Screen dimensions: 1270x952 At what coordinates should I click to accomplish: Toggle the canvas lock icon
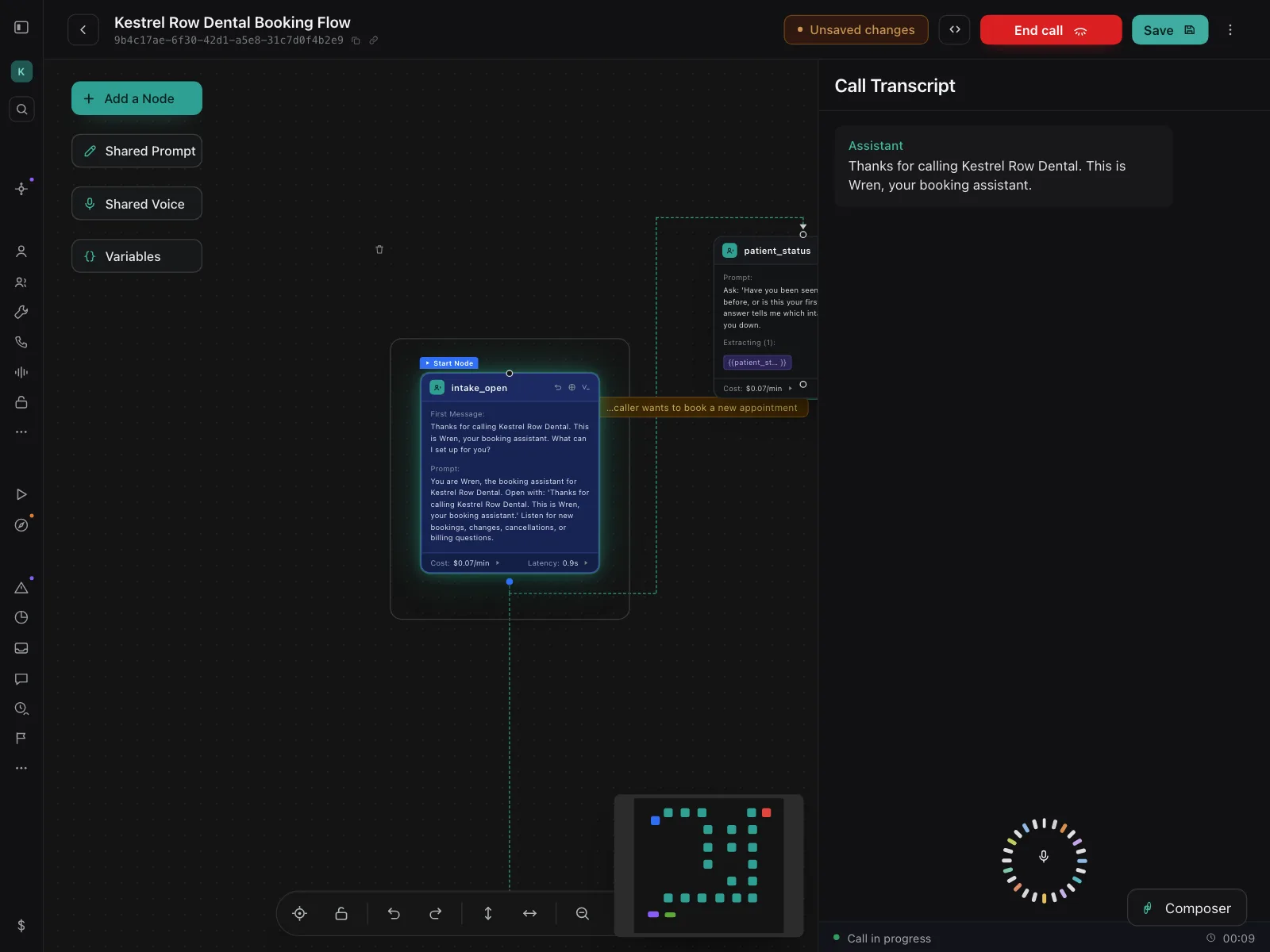click(x=341, y=914)
